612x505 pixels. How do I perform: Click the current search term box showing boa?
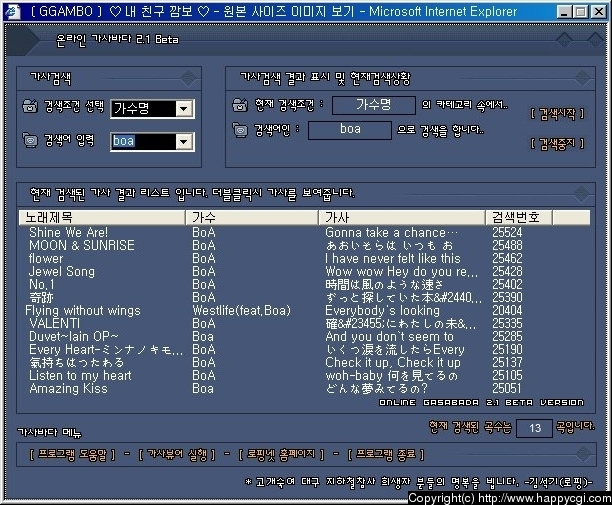(350, 130)
